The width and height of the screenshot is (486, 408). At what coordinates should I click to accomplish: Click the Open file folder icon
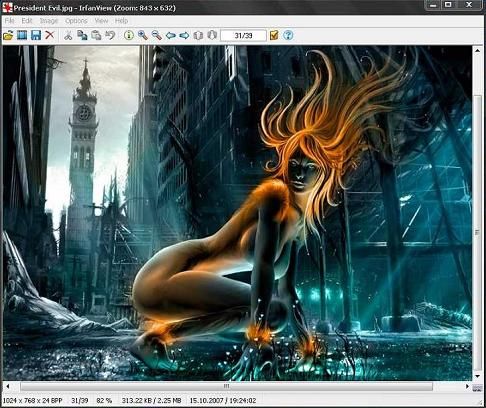pyautogui.click(x=8, y=35)
